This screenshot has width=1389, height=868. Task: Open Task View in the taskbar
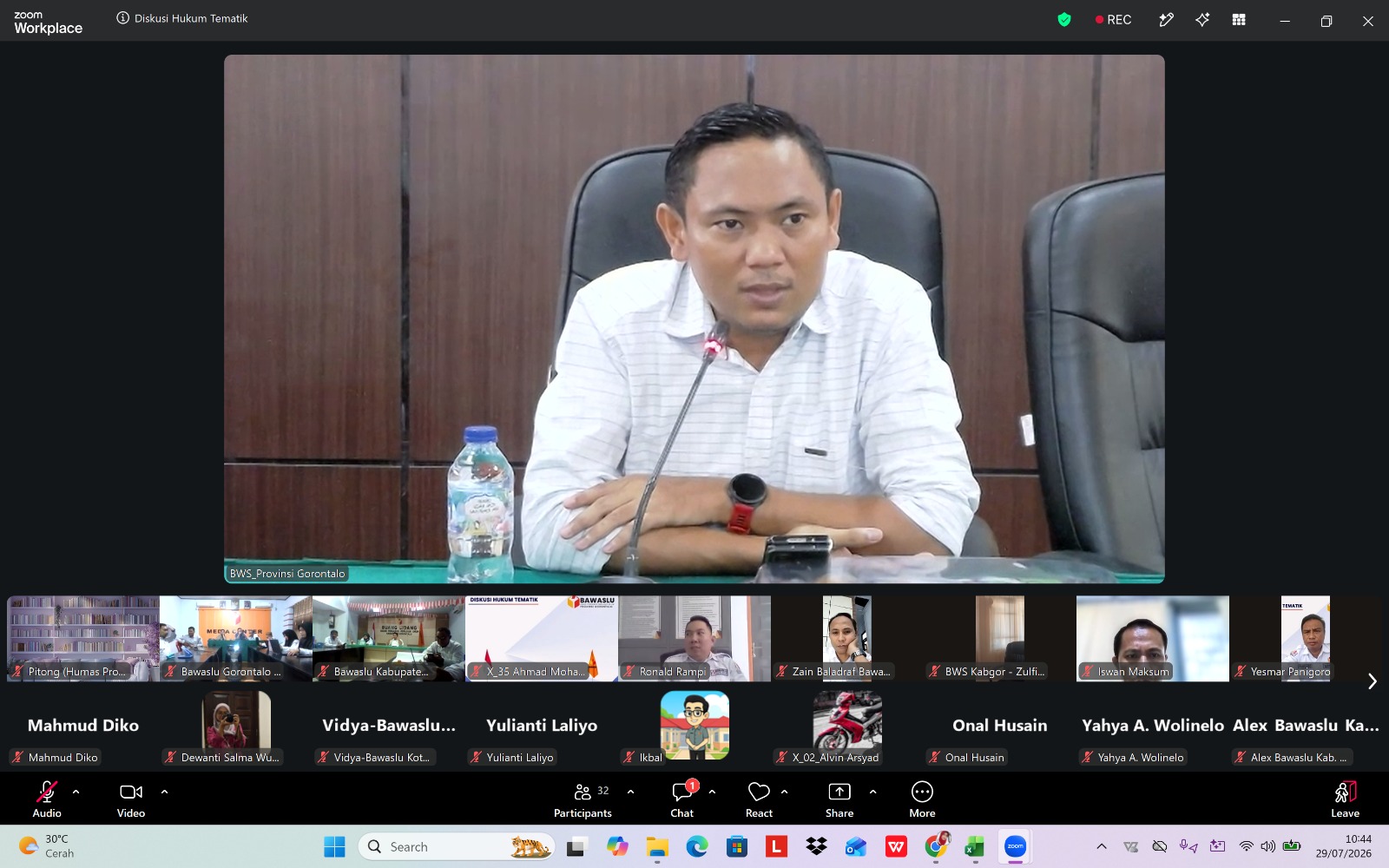[x=576, y=846]
